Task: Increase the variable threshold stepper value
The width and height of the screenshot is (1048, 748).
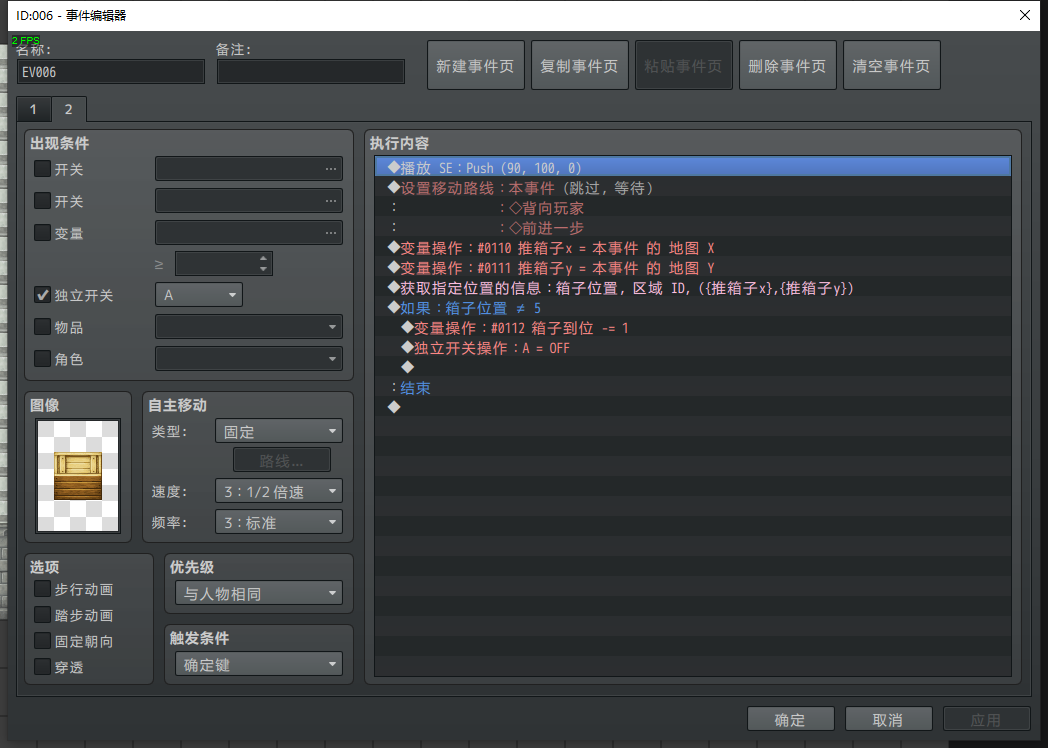Action: (263, 258)
